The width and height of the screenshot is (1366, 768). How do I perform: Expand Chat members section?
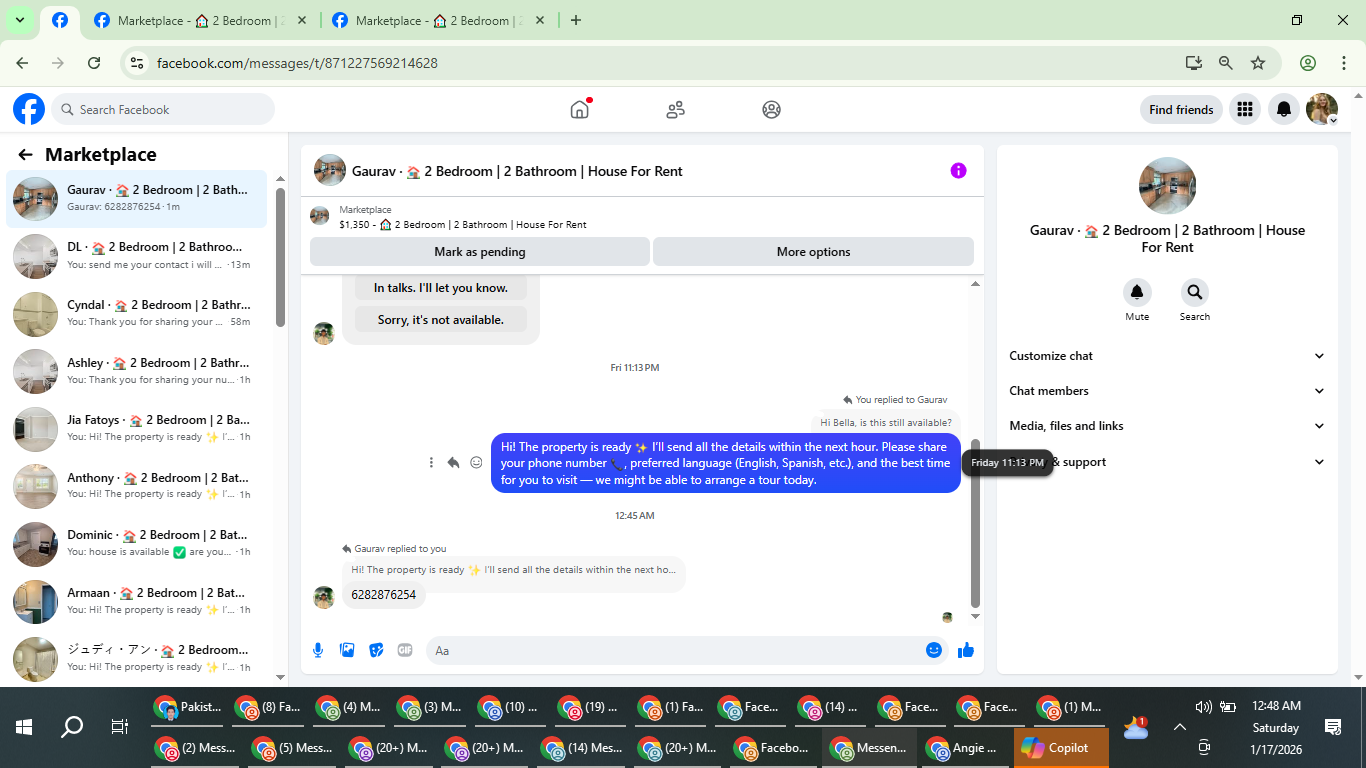(1167, 391)
